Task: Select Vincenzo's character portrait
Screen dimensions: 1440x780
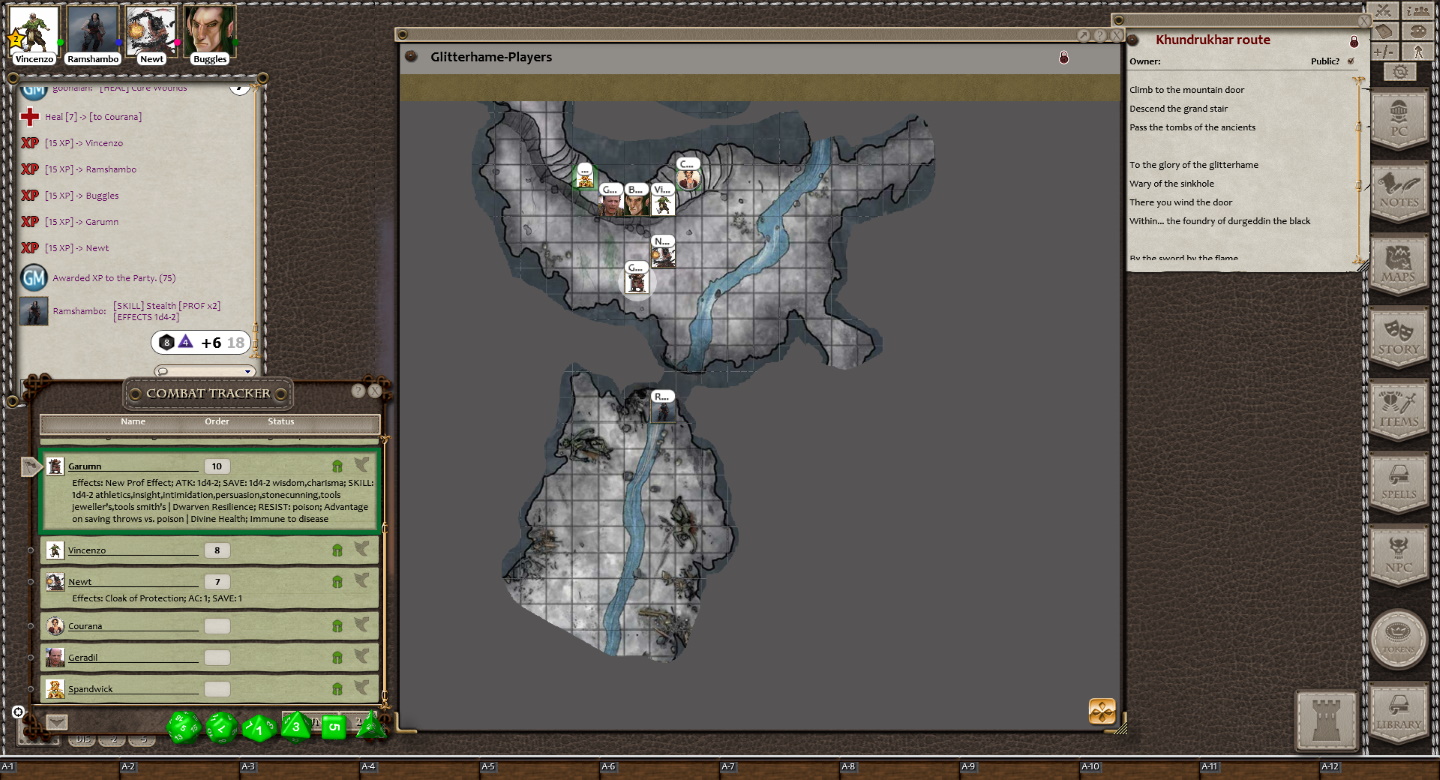Action: 34,30
